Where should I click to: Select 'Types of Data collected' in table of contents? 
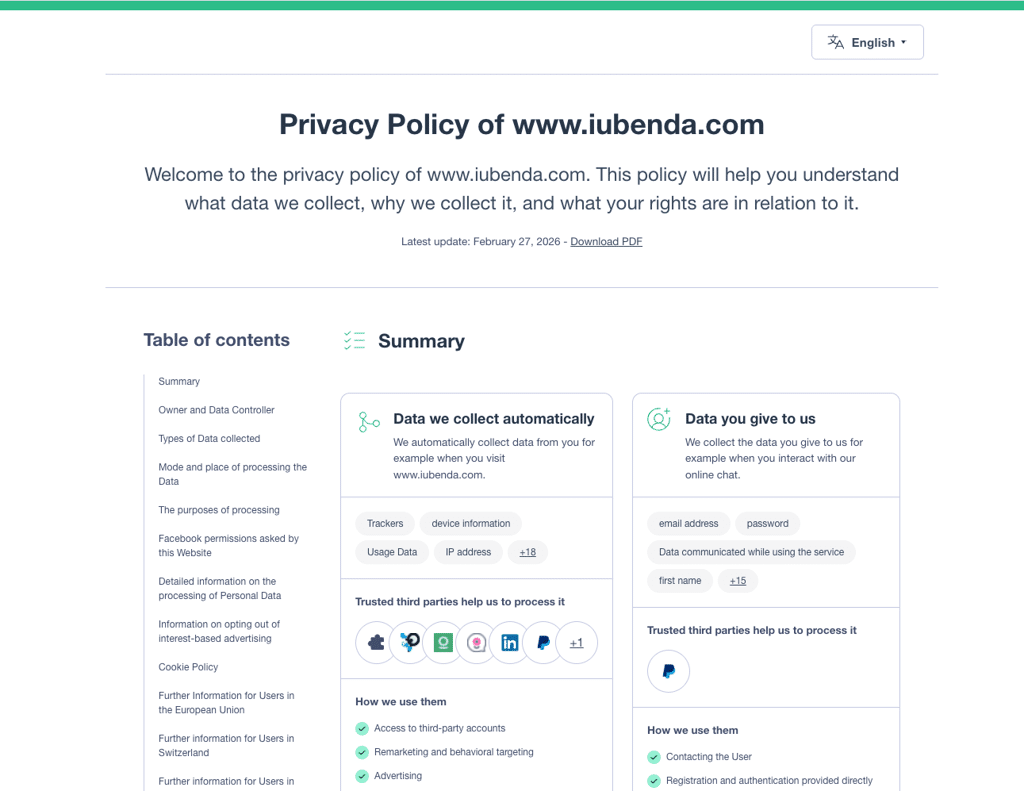tap(209, 438)
